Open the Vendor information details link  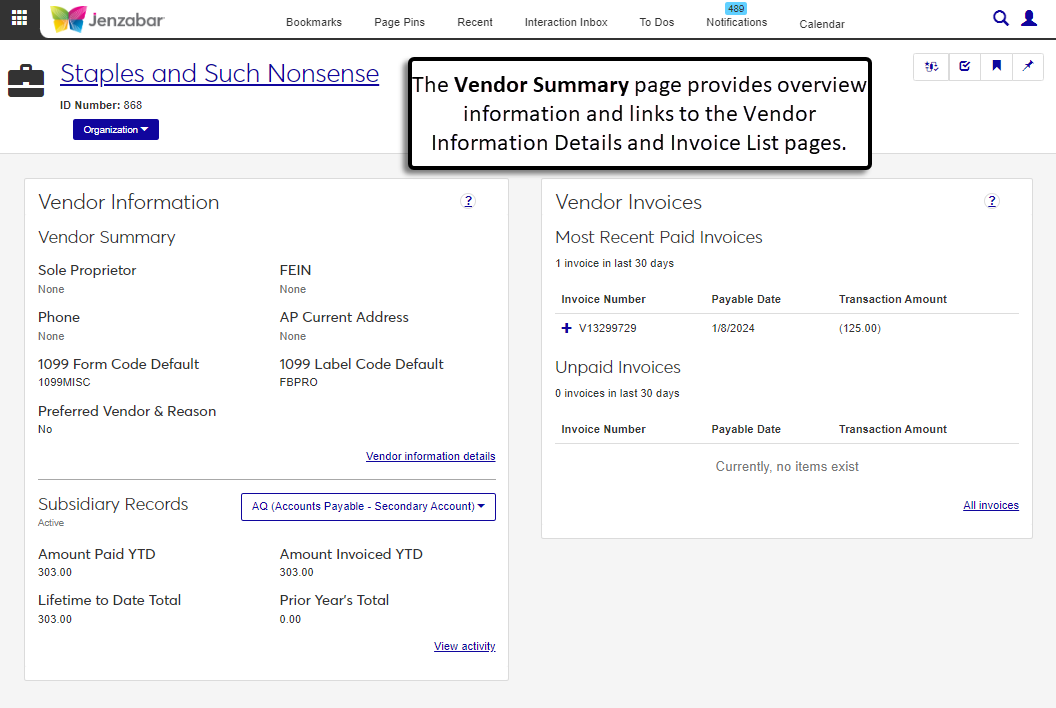pyautogui.click(x=430, y=457)
